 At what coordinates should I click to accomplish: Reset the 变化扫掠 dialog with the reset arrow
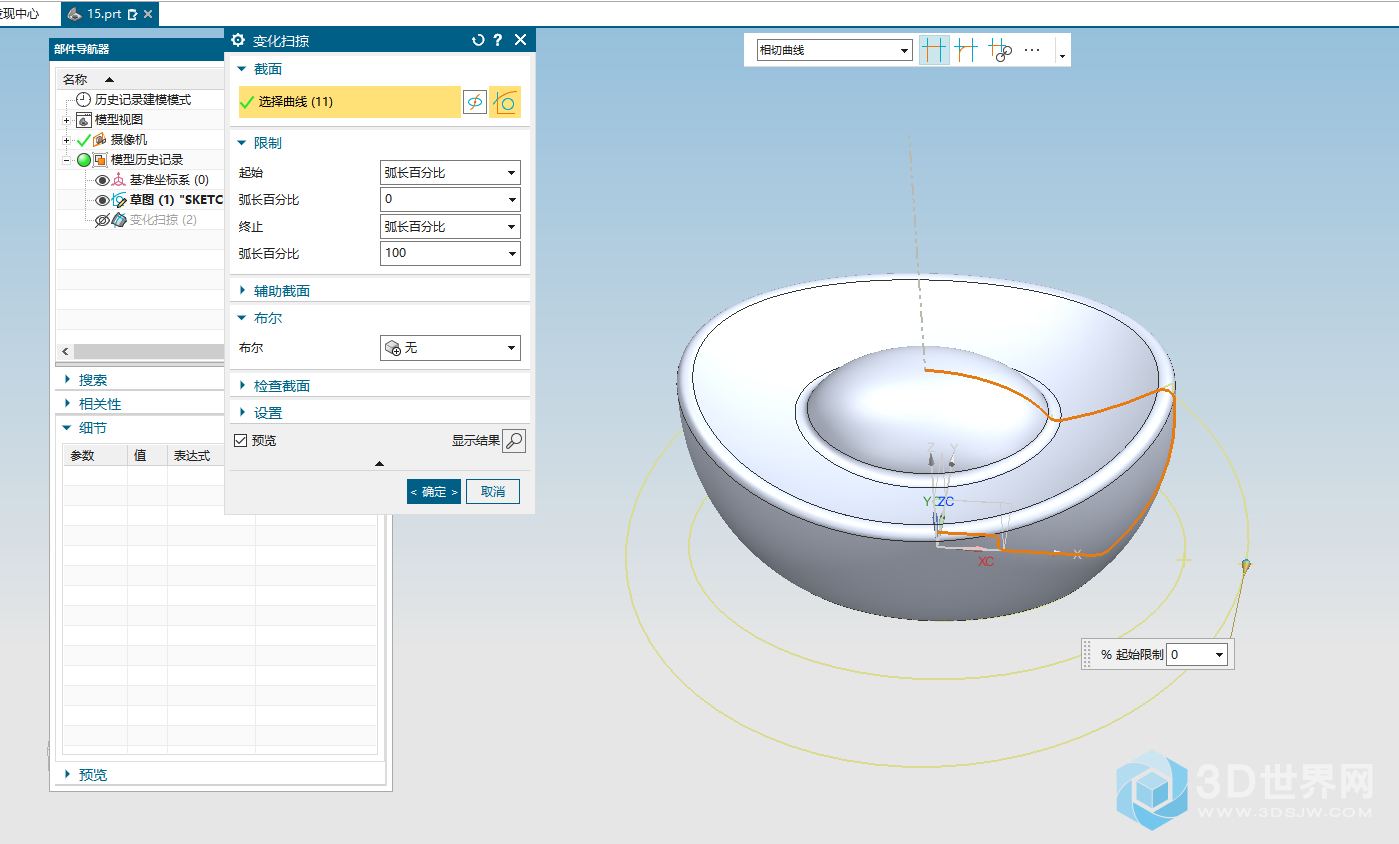tap(478, 40)
